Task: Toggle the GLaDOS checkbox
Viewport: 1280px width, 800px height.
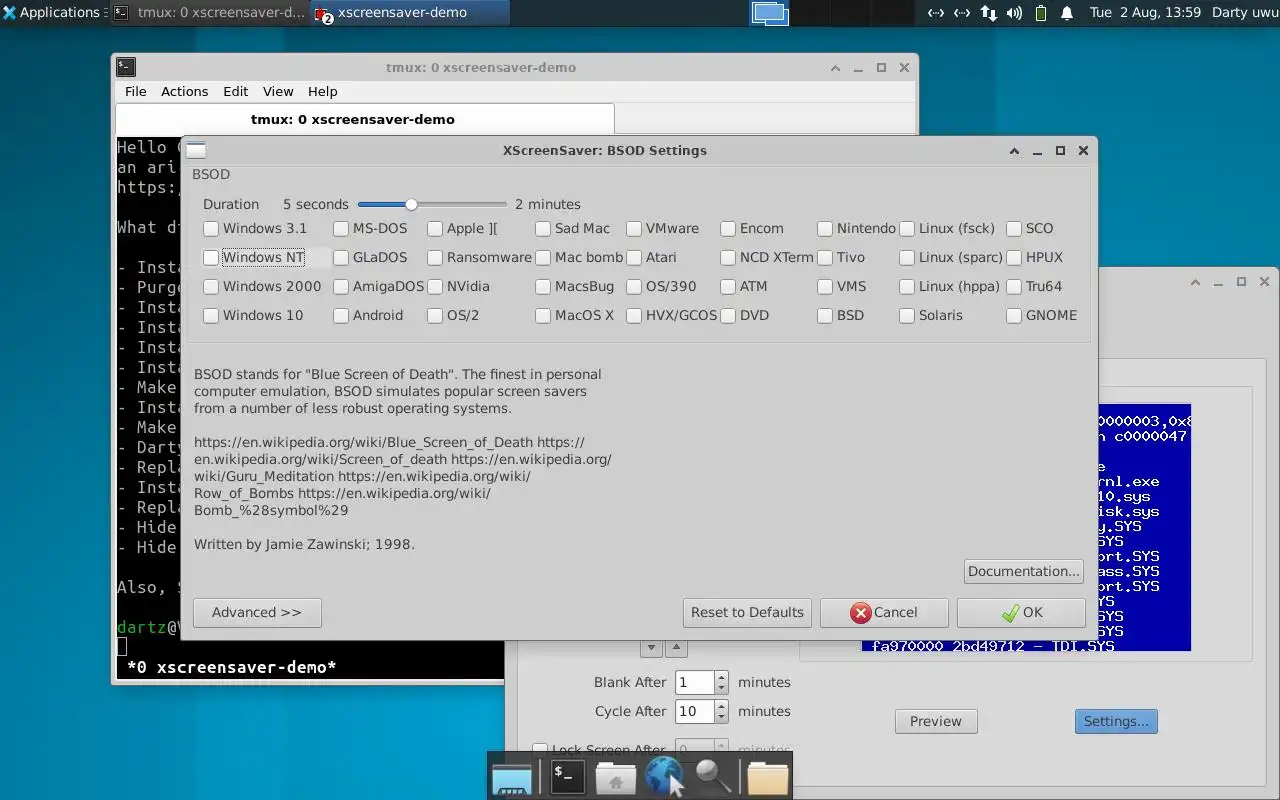Action: pyautogui.click(x=341, y=258)
